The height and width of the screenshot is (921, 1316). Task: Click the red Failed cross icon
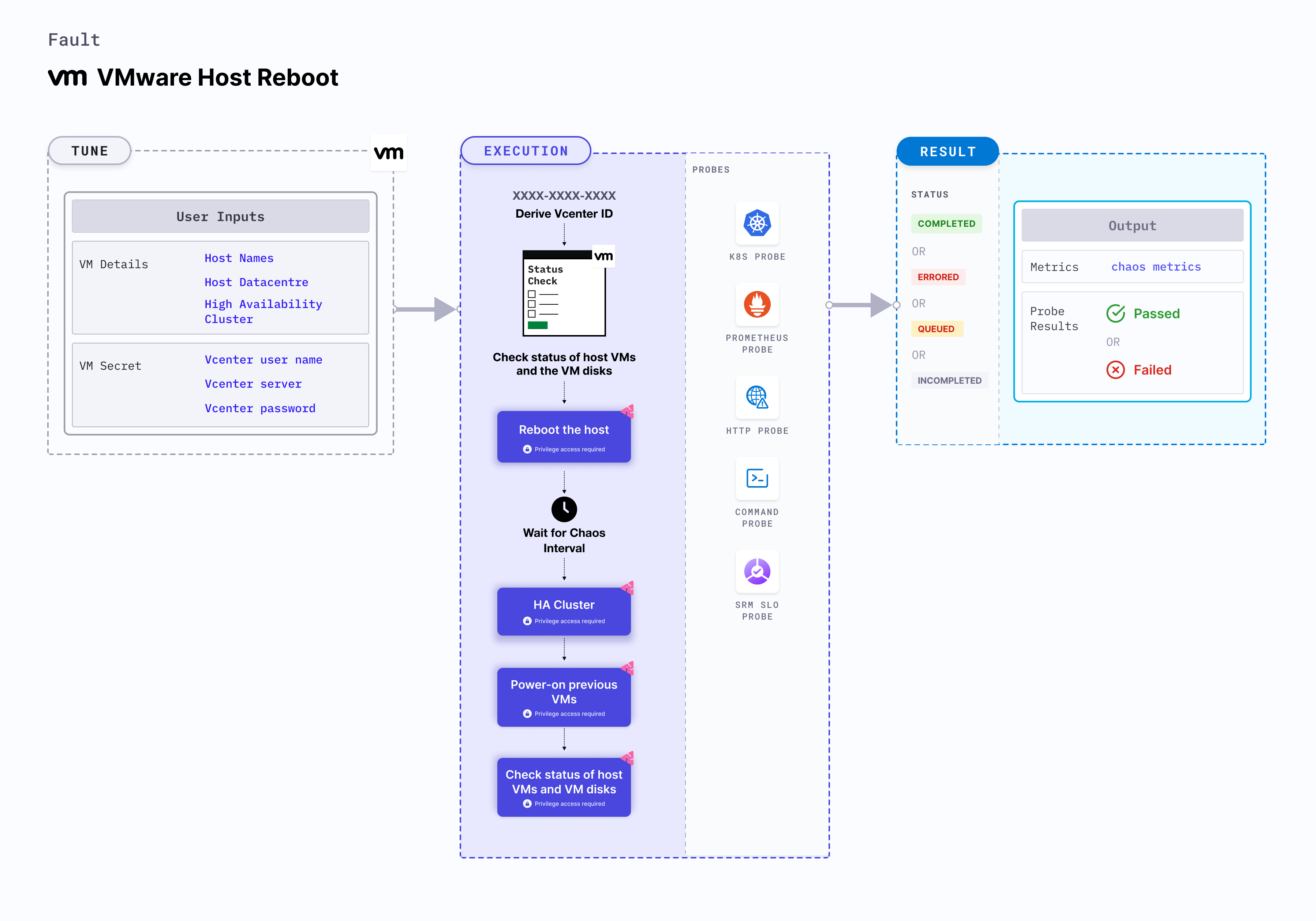pos(1115,370)
